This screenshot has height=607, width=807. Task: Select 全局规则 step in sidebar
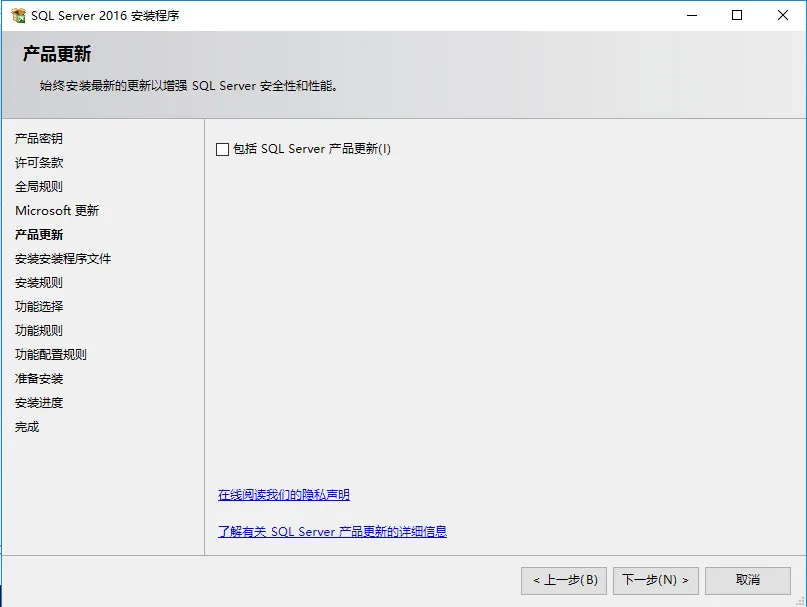tap(39, 186)
